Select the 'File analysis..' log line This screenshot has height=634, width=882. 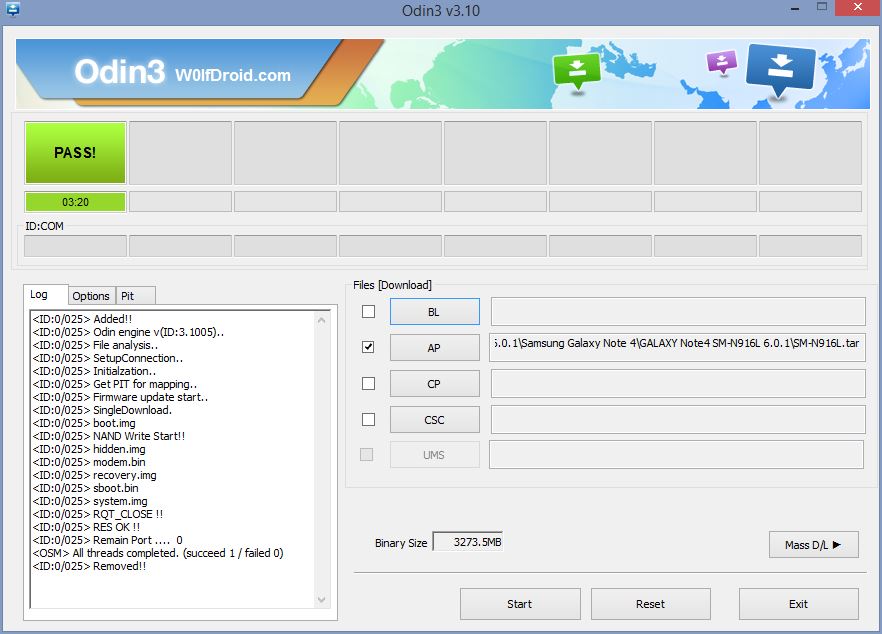[95, 345]
